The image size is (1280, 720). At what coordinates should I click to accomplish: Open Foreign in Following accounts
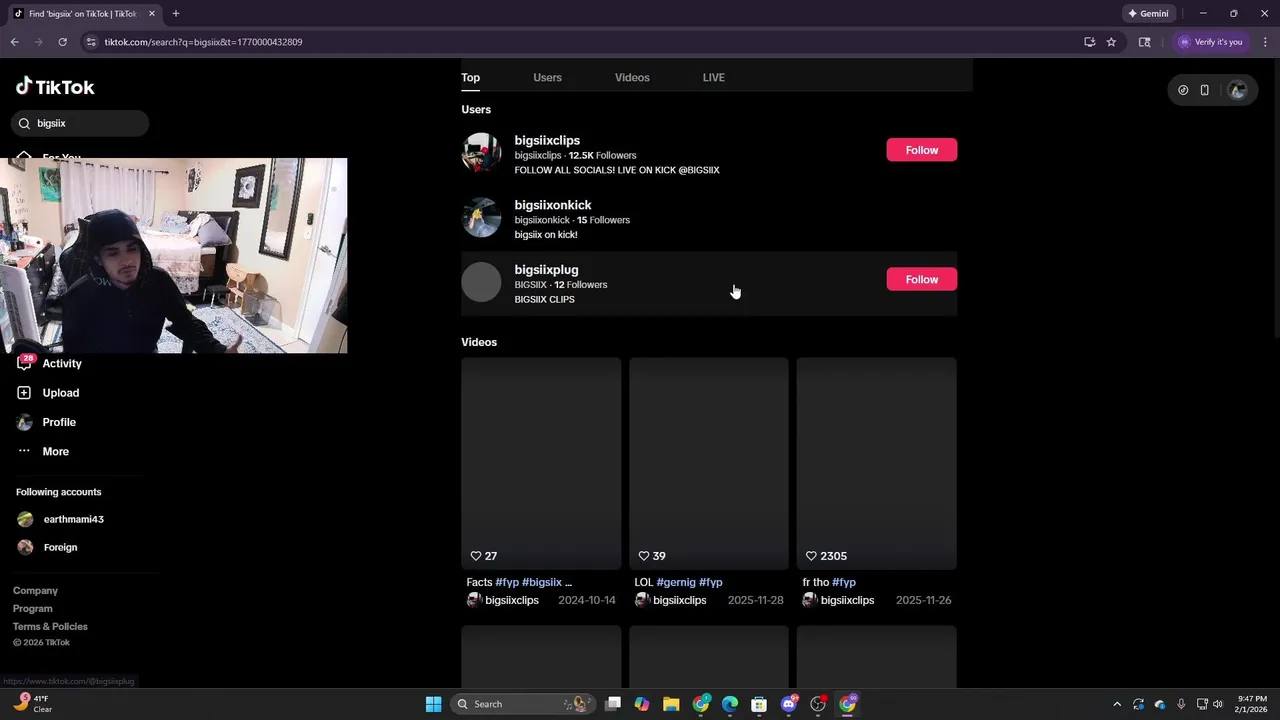pos(48,547)
